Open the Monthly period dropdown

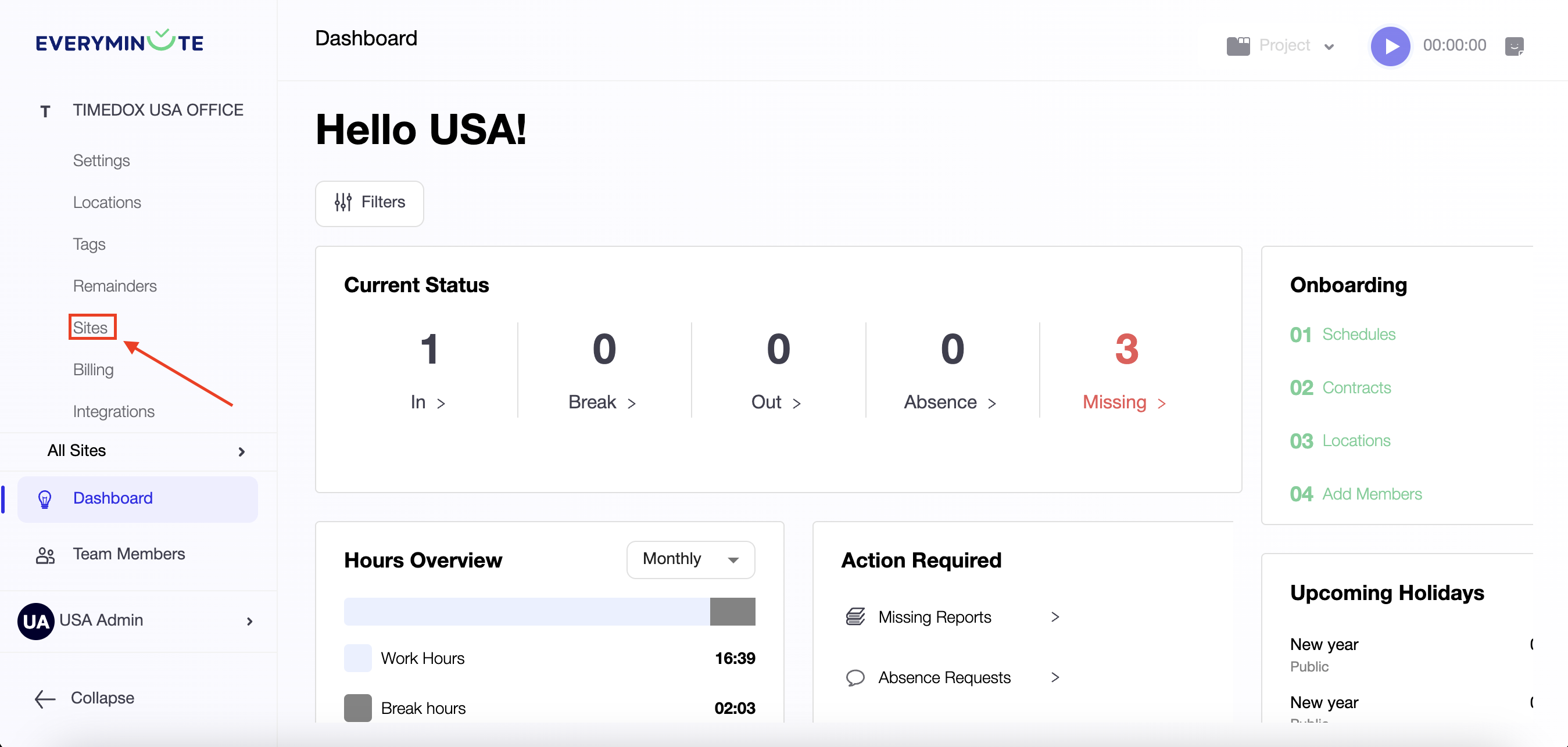coord(690,559)
